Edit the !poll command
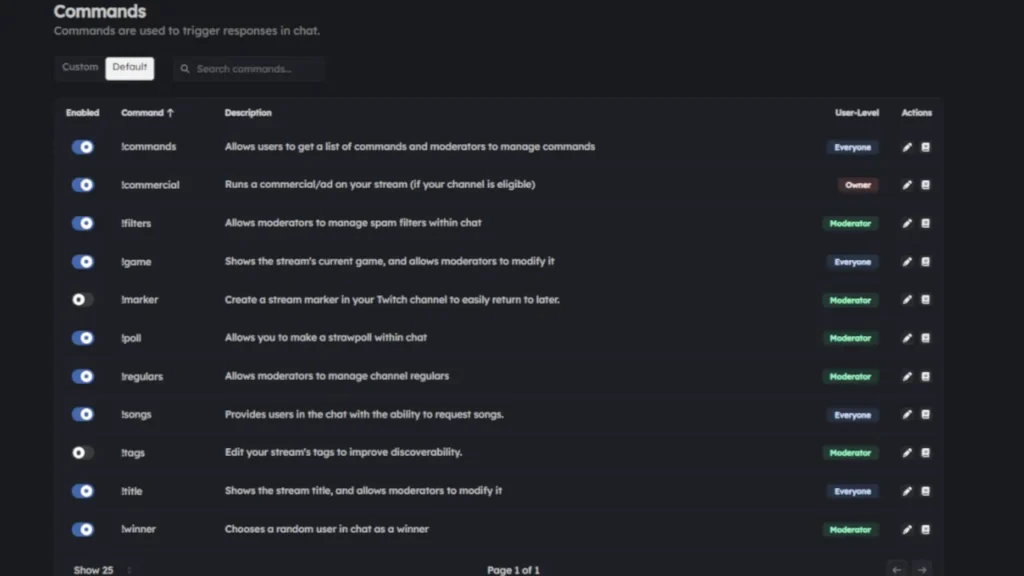The width and height of the screenshot is (1024, 576). click(x=907, y=338)
